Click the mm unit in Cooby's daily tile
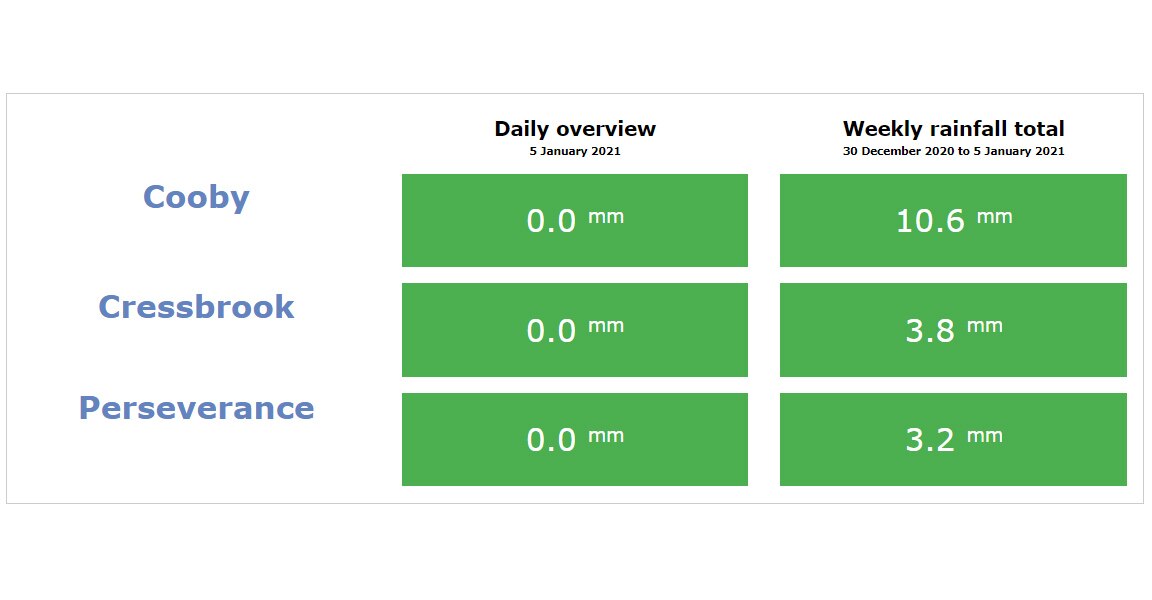 click(x=605, y=216)
